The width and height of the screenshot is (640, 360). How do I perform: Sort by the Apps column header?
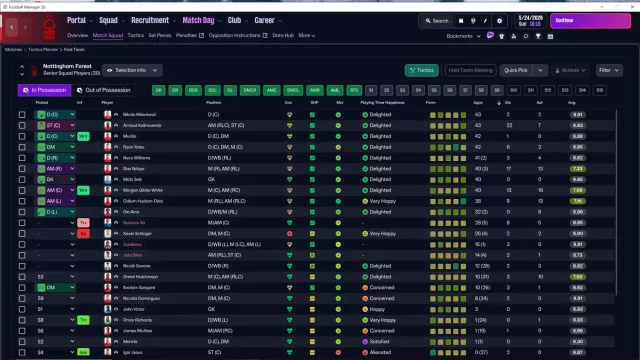pyautogui.click(x=478, y=103)
